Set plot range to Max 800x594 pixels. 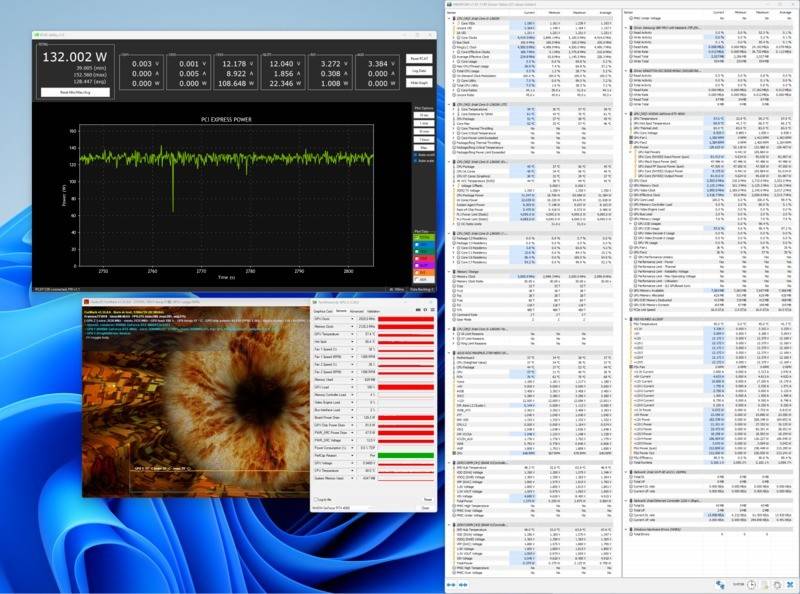tap(423, 148)
